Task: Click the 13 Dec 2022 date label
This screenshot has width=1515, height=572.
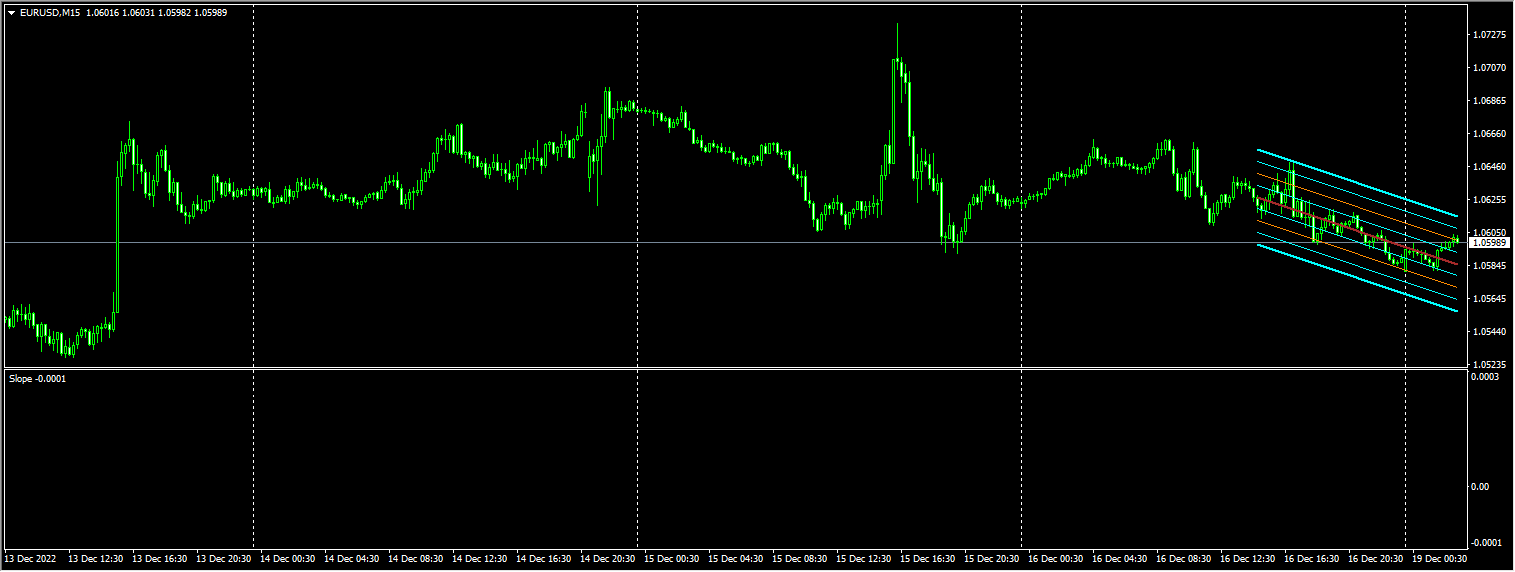Action: pos(28,559)
